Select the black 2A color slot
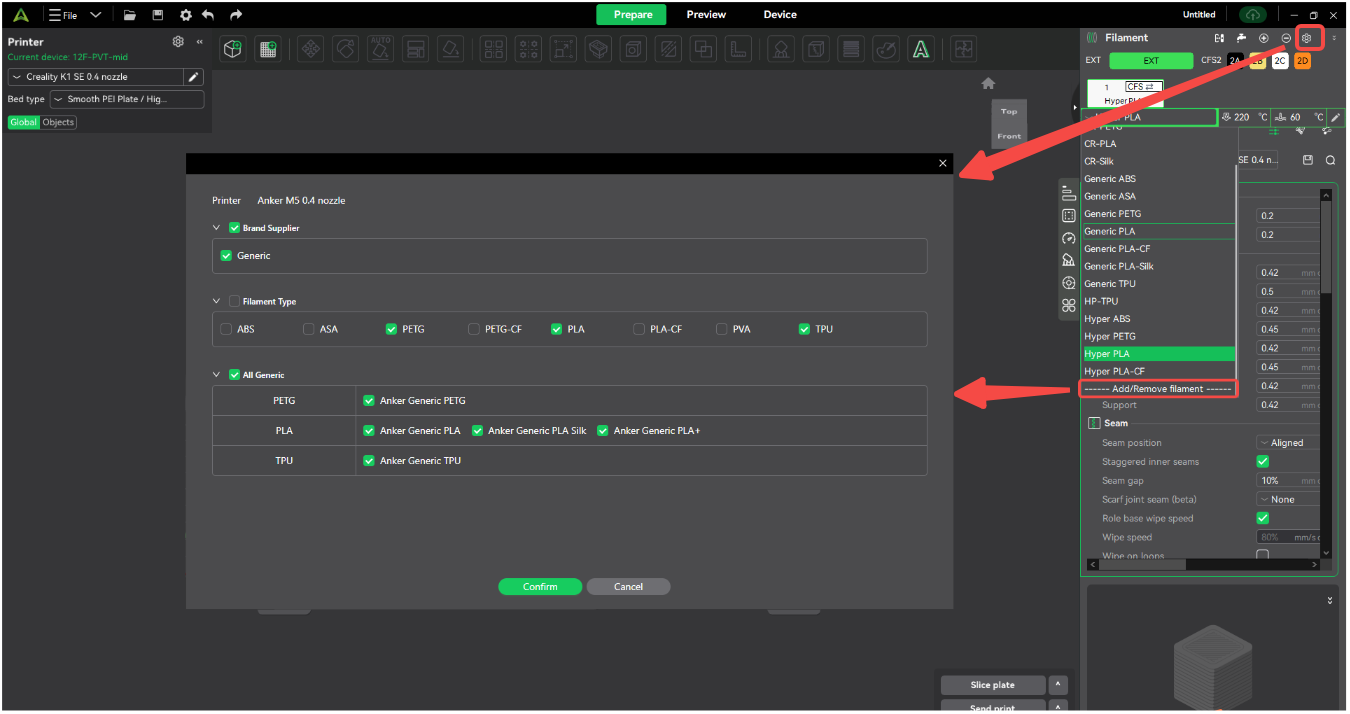Screen dimensions: 1350x714 1236,61
